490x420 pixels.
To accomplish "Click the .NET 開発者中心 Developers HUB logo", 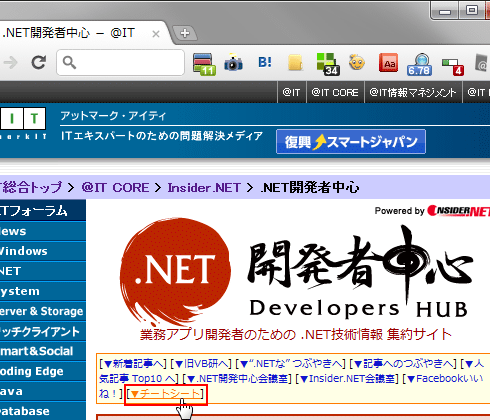I will [296, 273].
